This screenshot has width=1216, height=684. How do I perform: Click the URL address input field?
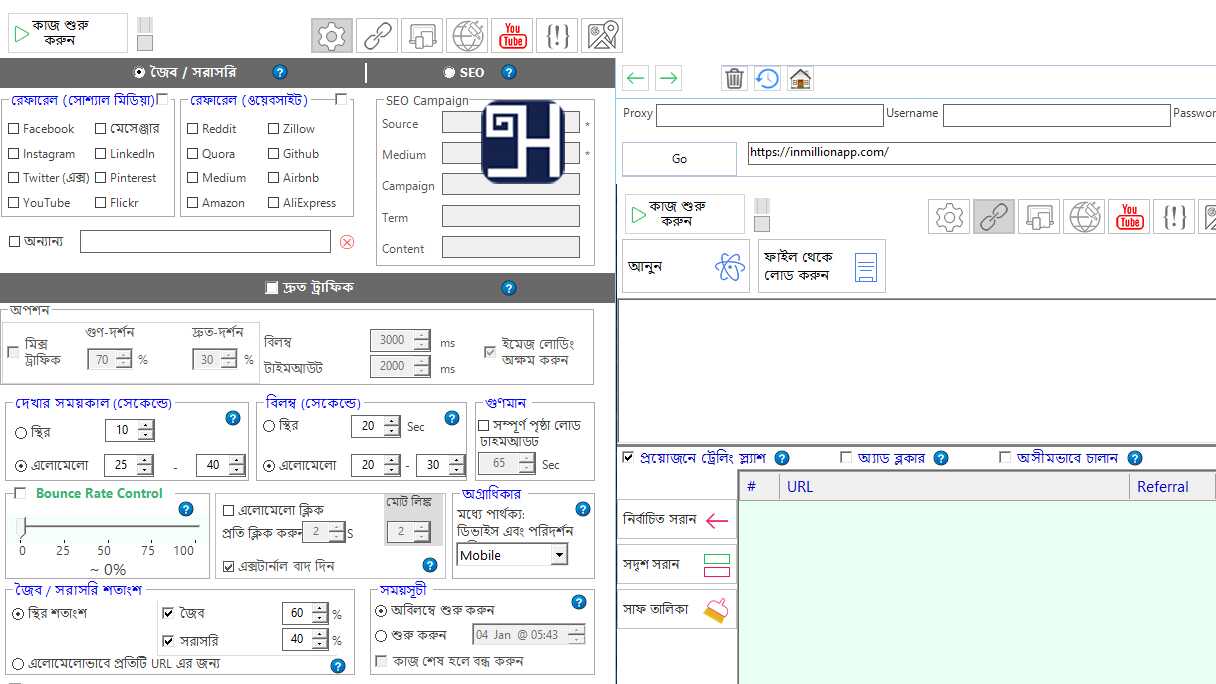tap(980, 153)
